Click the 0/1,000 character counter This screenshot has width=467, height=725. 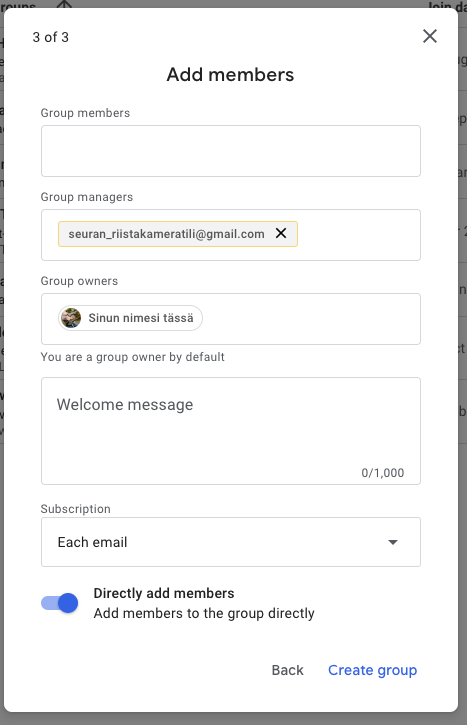pyautogui.click(x=383, y=473)
